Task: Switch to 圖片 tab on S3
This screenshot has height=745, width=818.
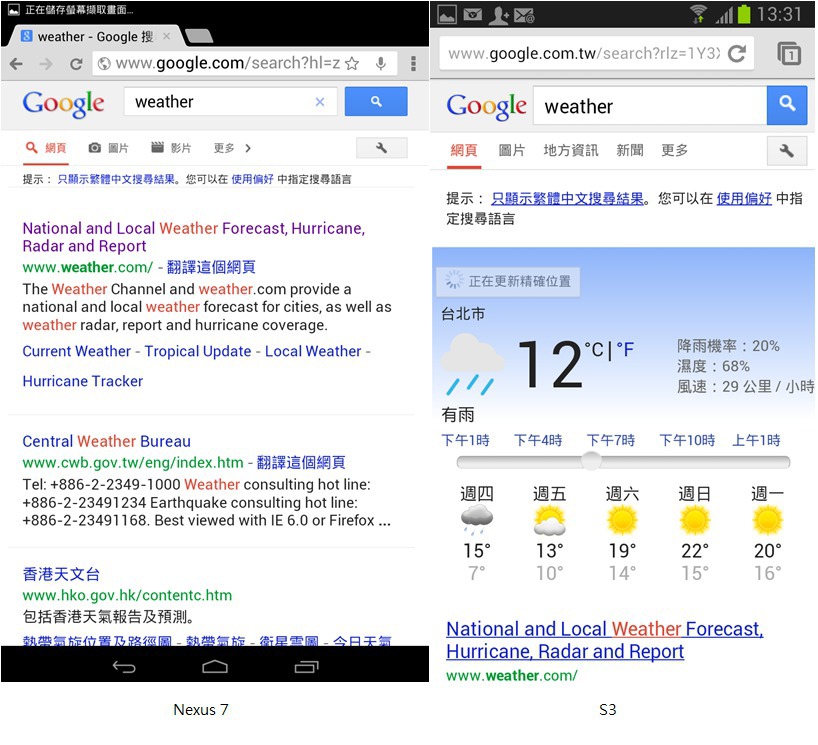Action: (x=512, y=150)
